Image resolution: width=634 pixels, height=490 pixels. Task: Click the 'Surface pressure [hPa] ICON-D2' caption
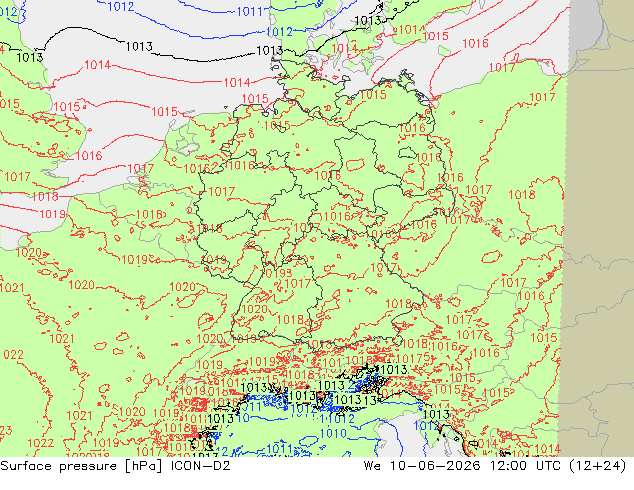pyautogui.click(x=115, y=466)
